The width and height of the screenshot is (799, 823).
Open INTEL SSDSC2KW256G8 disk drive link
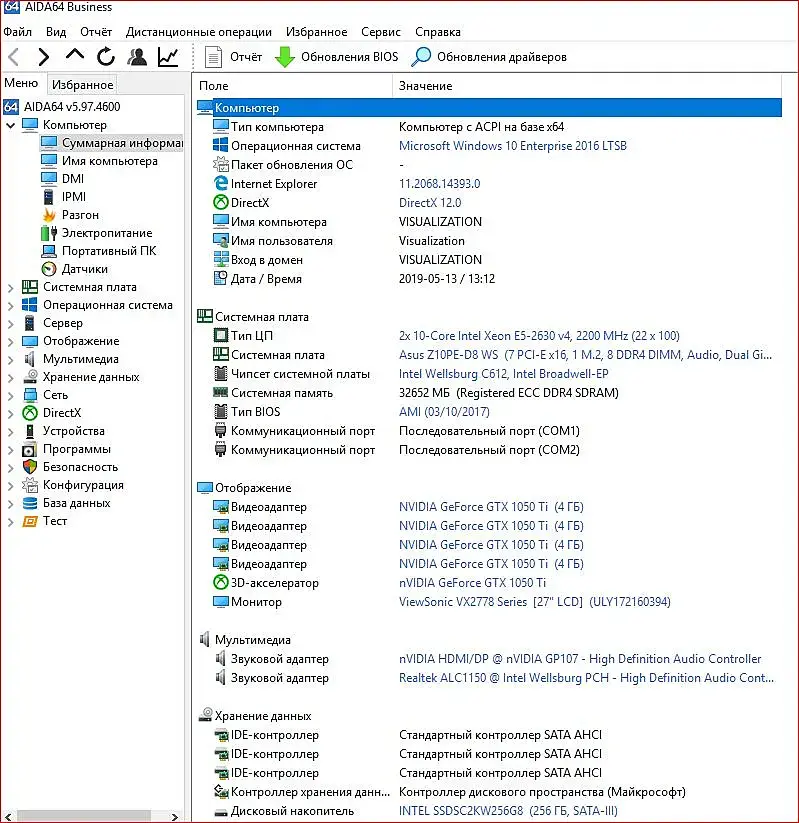point(508,811)
